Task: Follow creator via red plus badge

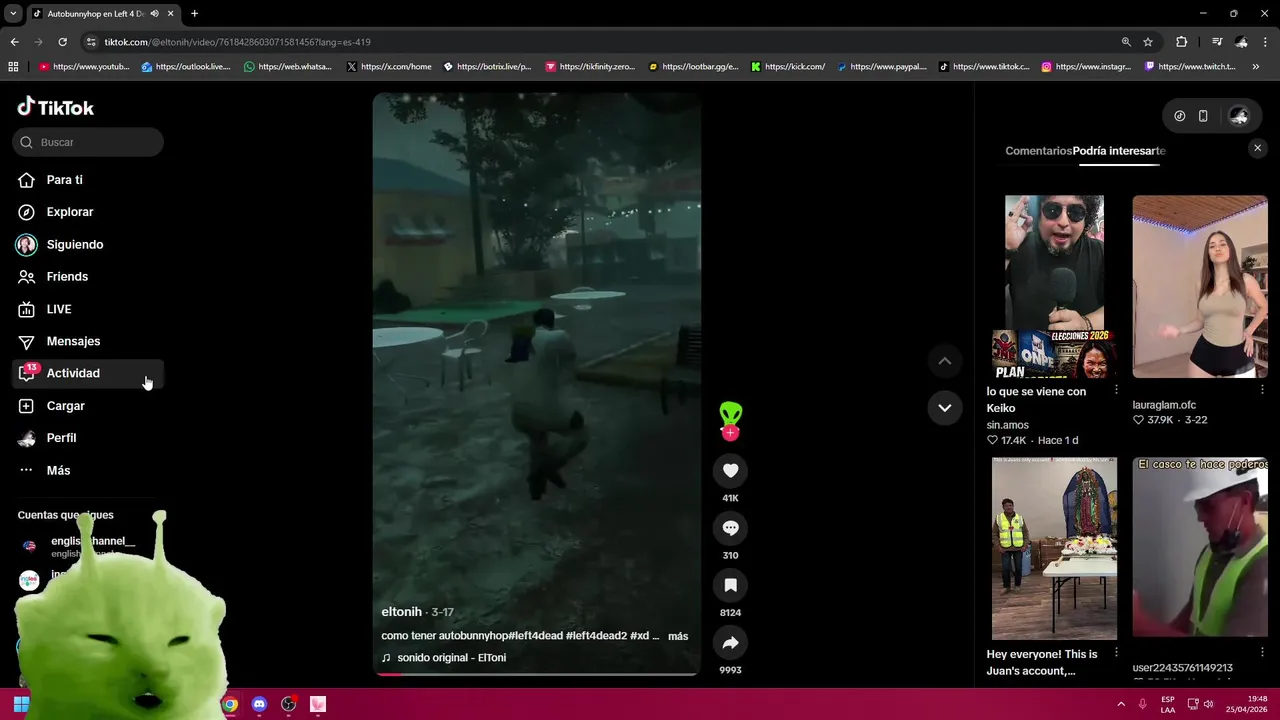Action: pyautogui.click(x=731, y=433)
